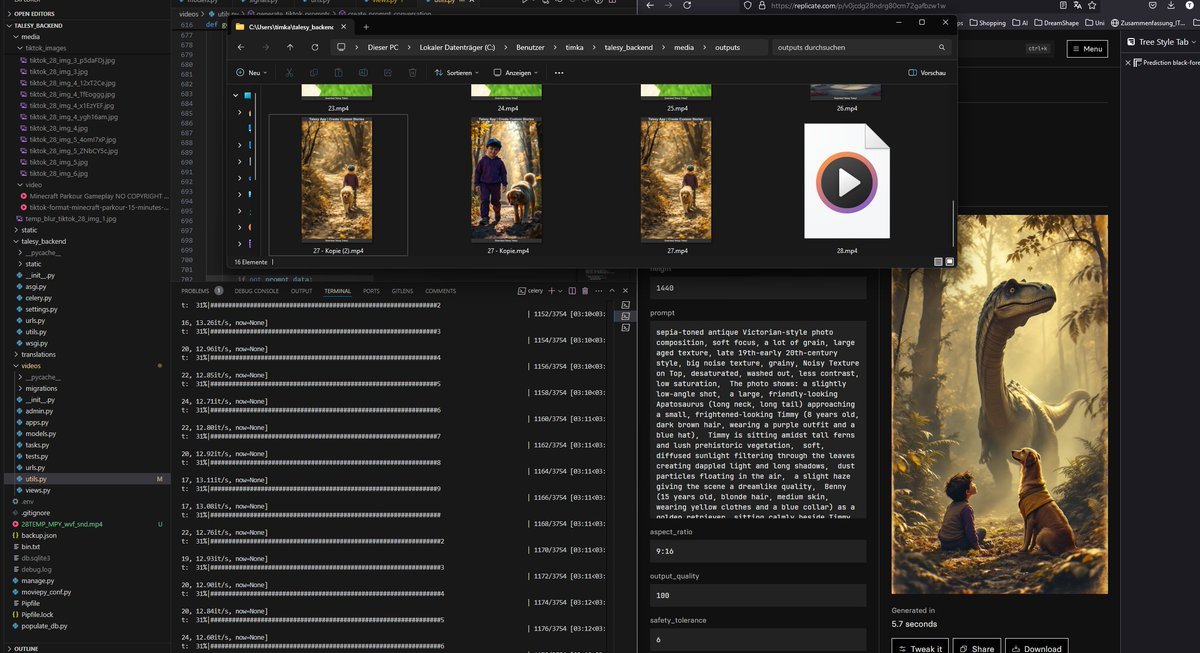Refresh the File Explorer outputs folder
This screenshot has width=1200, height=653.
[315, 47]
